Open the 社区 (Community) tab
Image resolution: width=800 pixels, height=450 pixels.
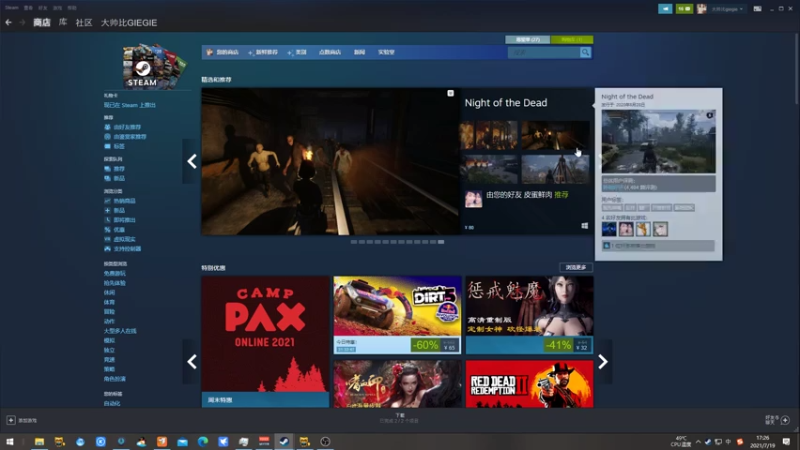pos(84,22)
